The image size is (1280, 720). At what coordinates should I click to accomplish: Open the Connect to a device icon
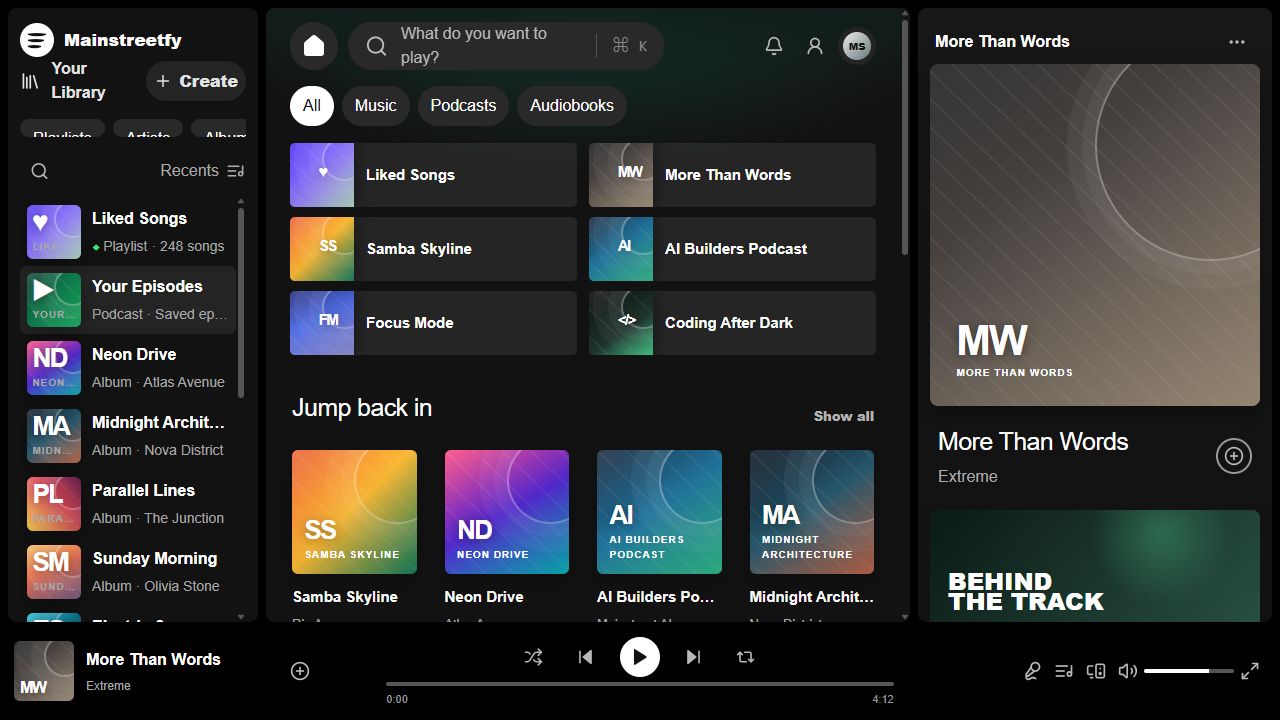coord(1096,671)
